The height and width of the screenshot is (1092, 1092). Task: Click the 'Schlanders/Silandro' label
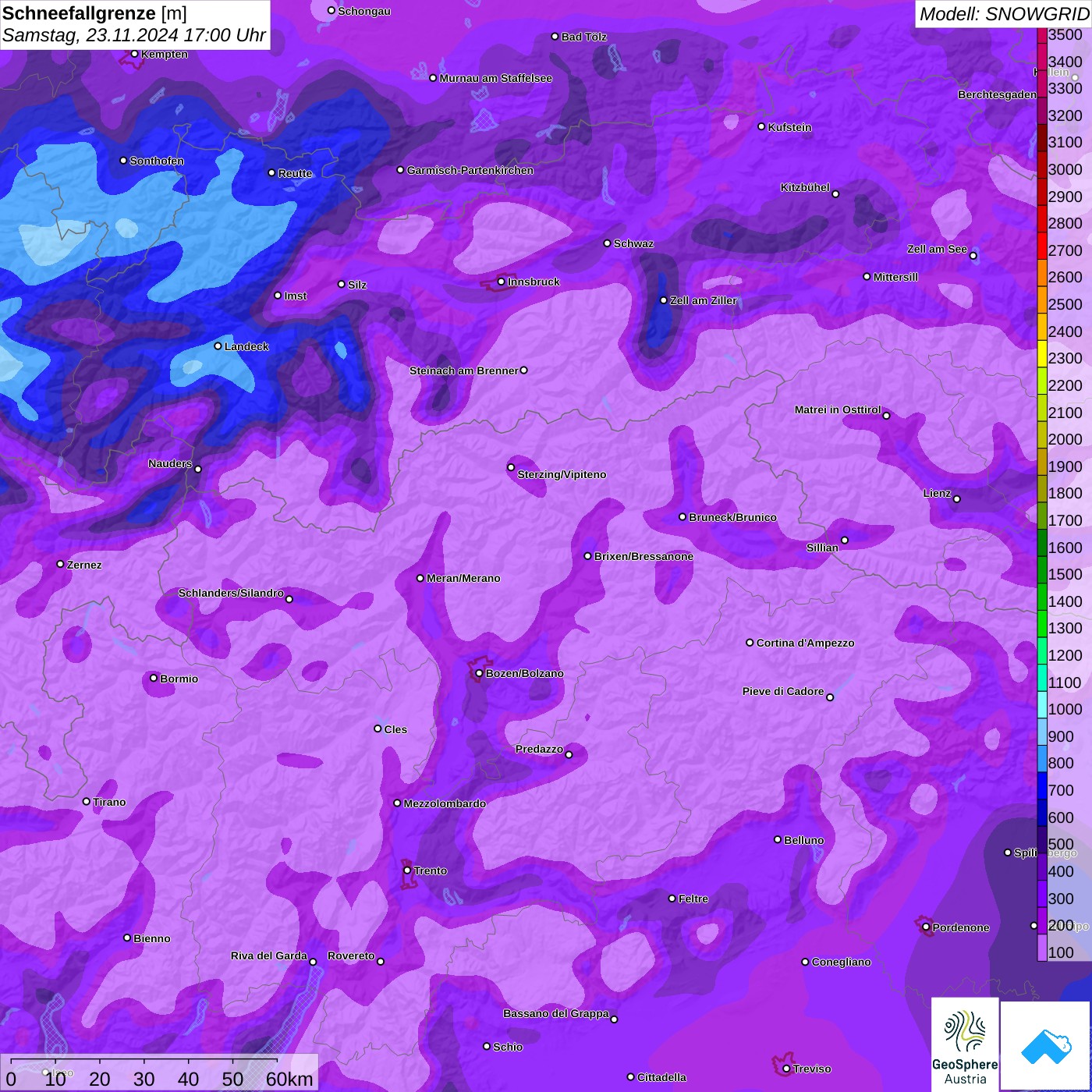(231, 593)
